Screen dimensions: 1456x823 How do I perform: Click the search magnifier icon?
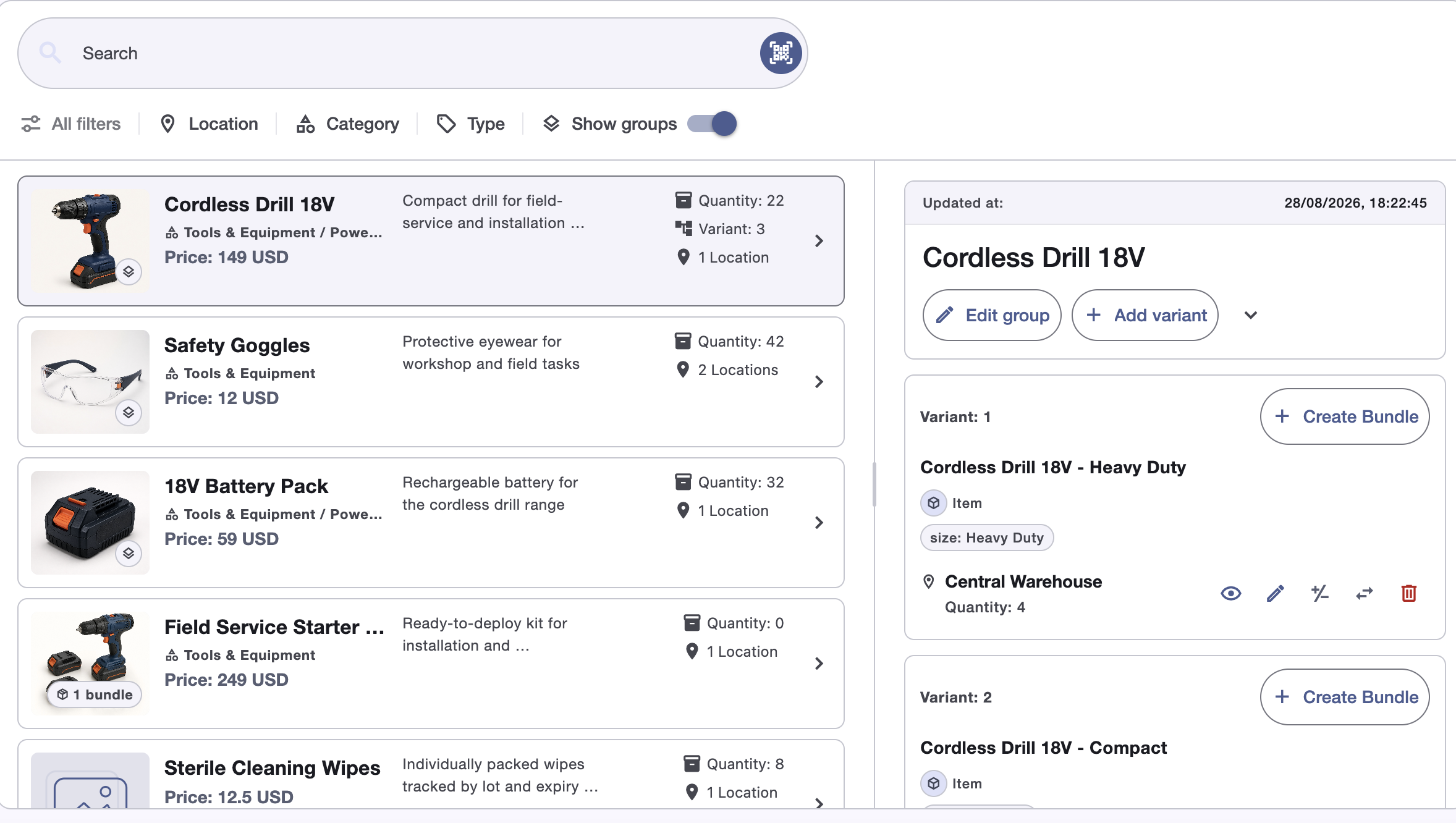(50, 53)
